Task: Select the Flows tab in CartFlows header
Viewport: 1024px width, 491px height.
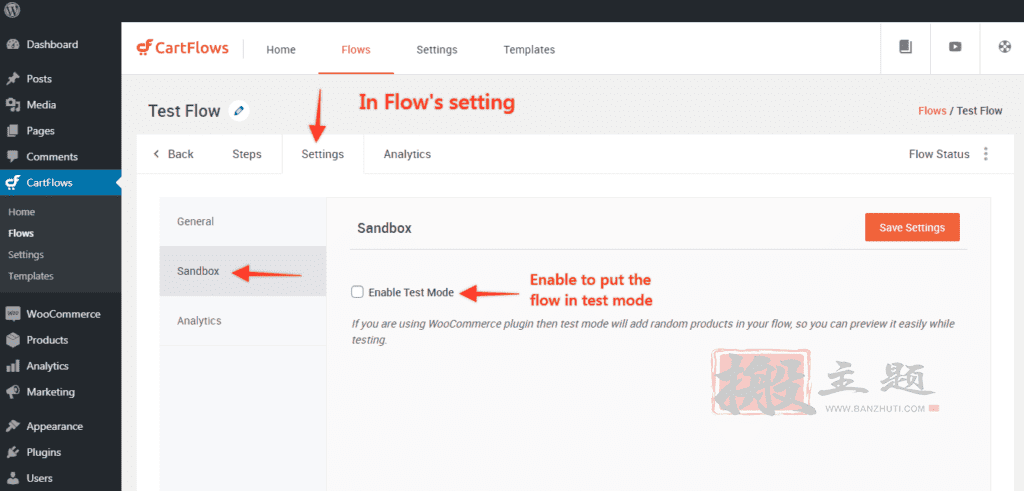Action: point(356,50)
